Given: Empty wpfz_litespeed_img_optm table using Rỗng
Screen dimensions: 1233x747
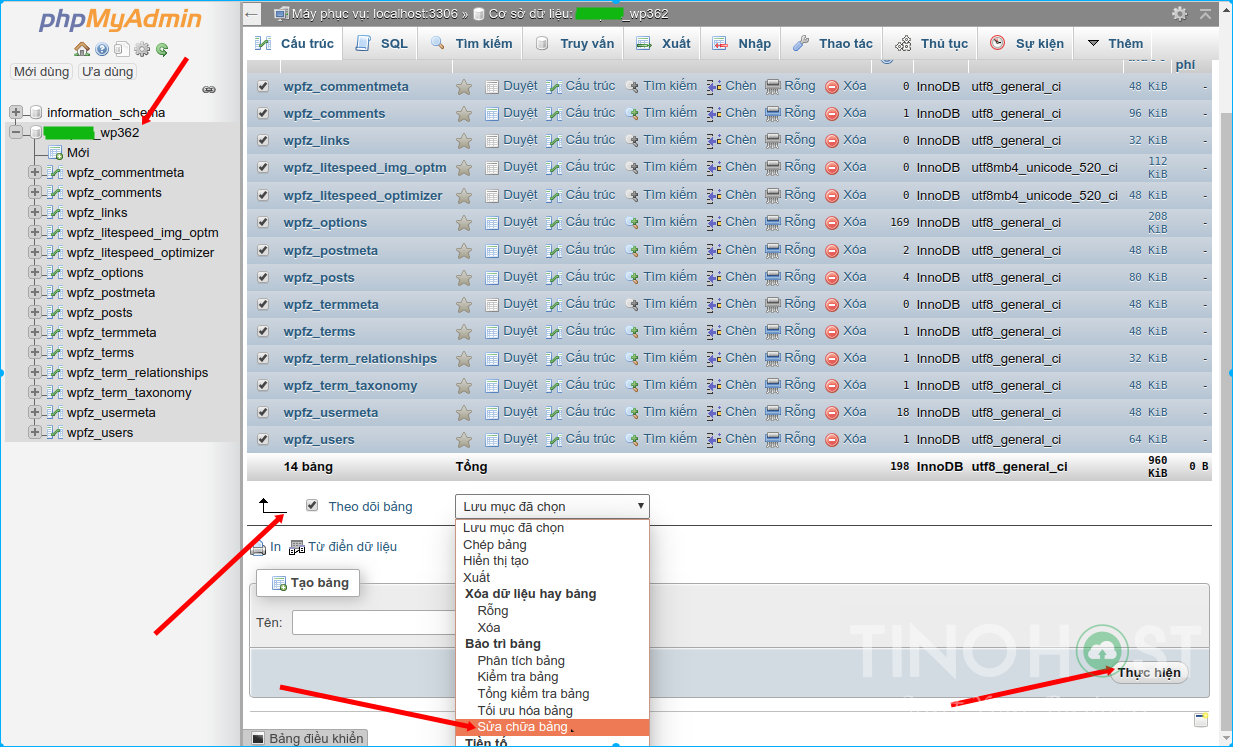Looking at the screenshot, I should [x=790, y=167].
